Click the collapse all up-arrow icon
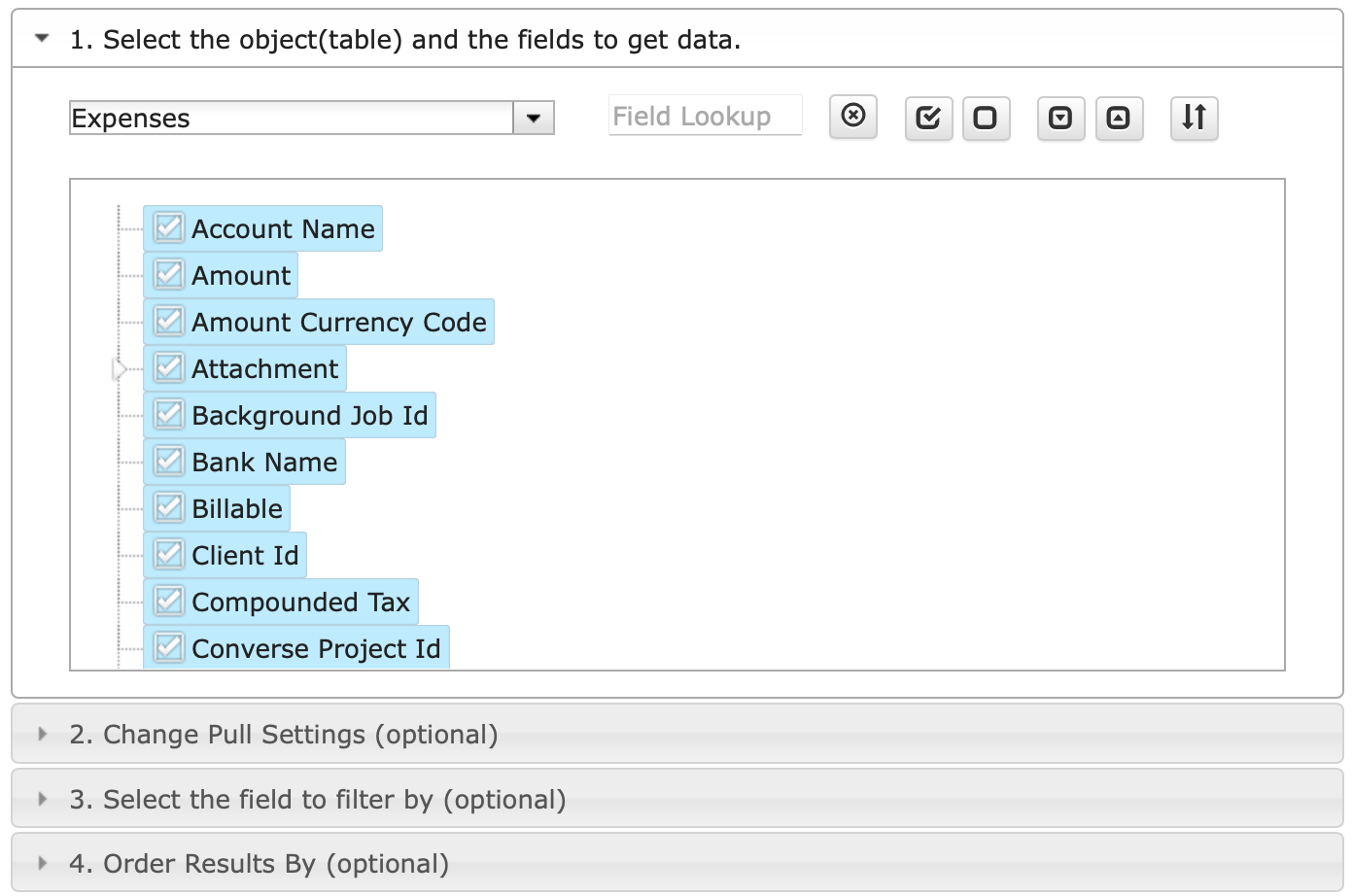 1119,119
